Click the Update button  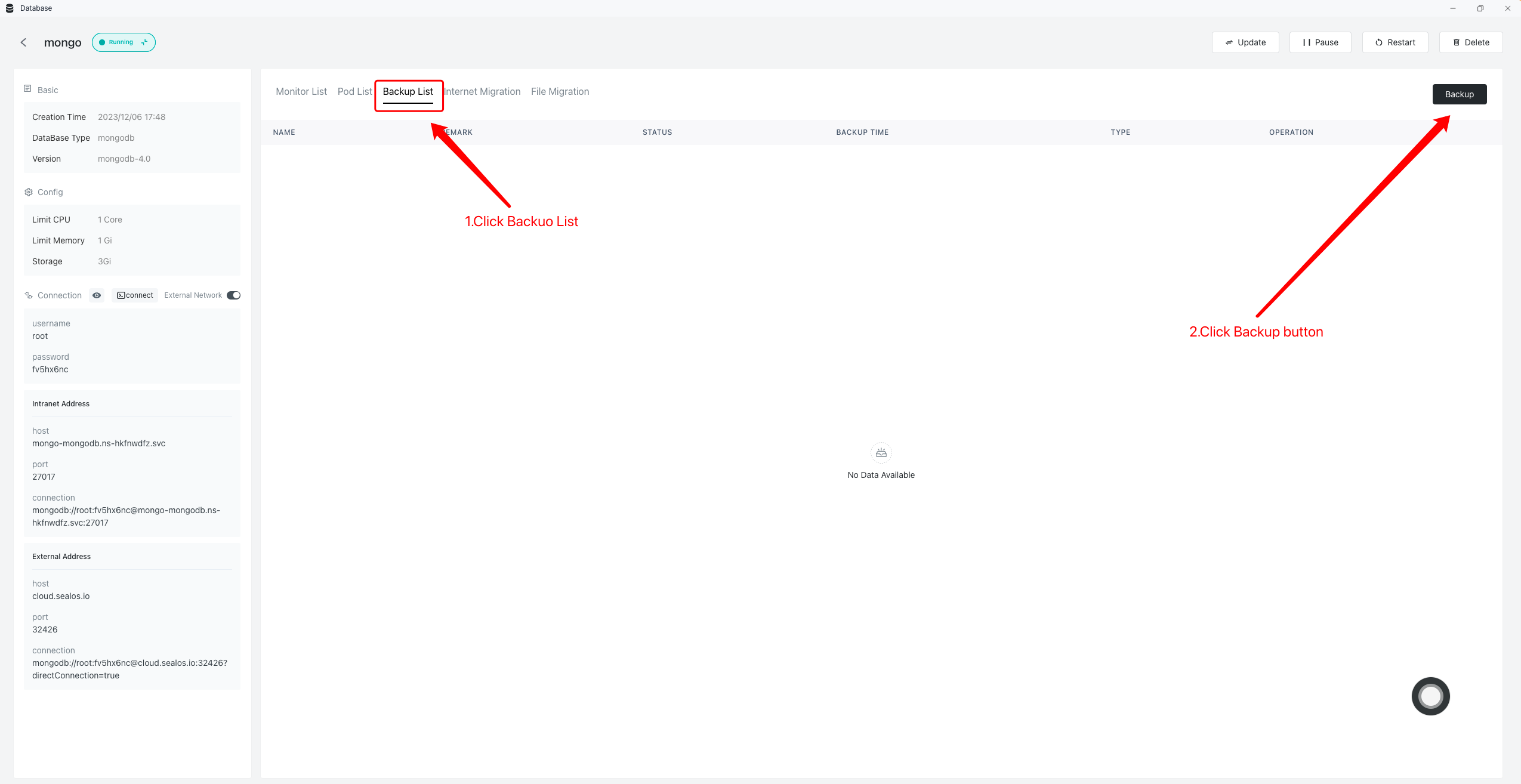click(x=1245, y=42)
